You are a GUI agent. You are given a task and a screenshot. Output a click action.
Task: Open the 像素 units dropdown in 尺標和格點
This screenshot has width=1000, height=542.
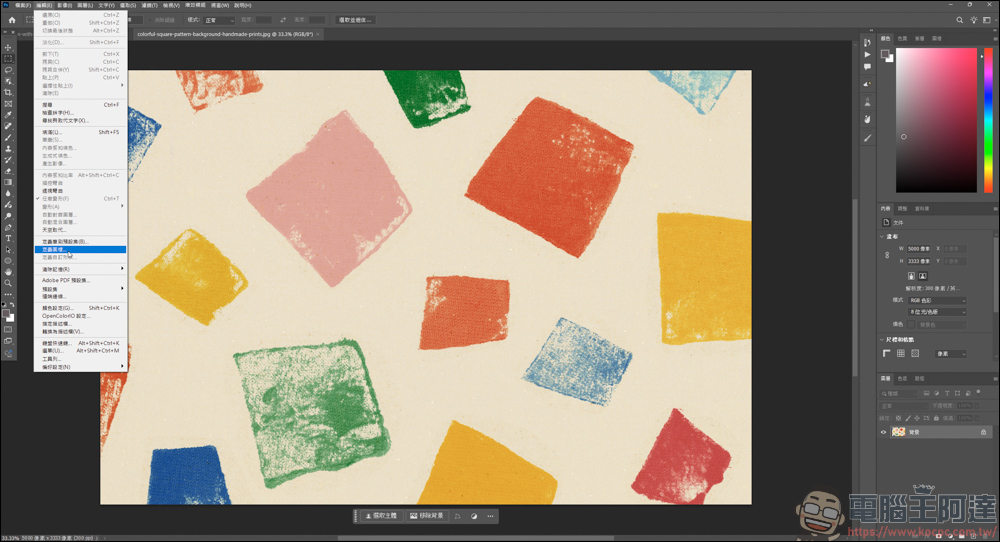click(x=949, y=353)
